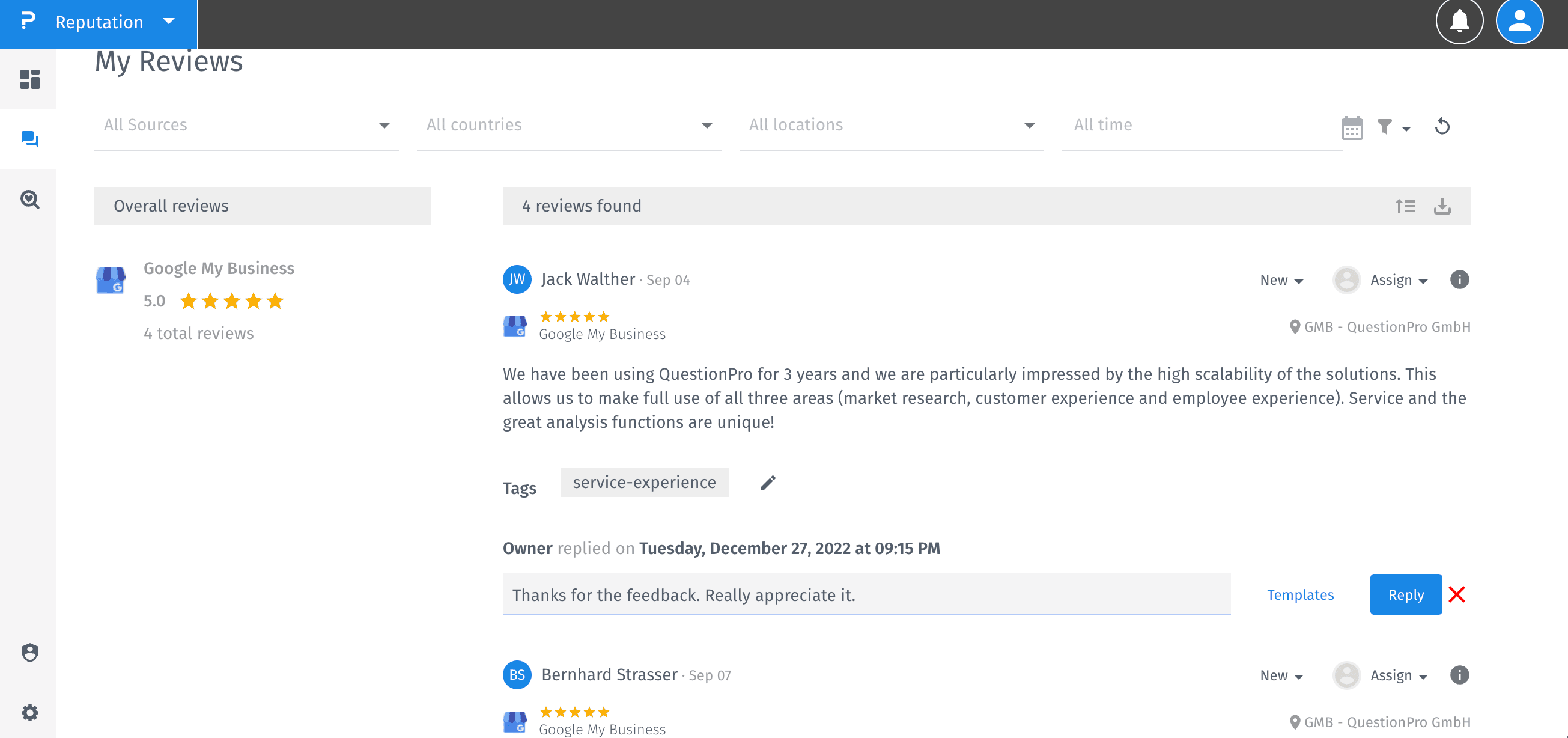Show info for Jack Walther's review
This screenshot has height=738, width=1568.
point(1459,279)
